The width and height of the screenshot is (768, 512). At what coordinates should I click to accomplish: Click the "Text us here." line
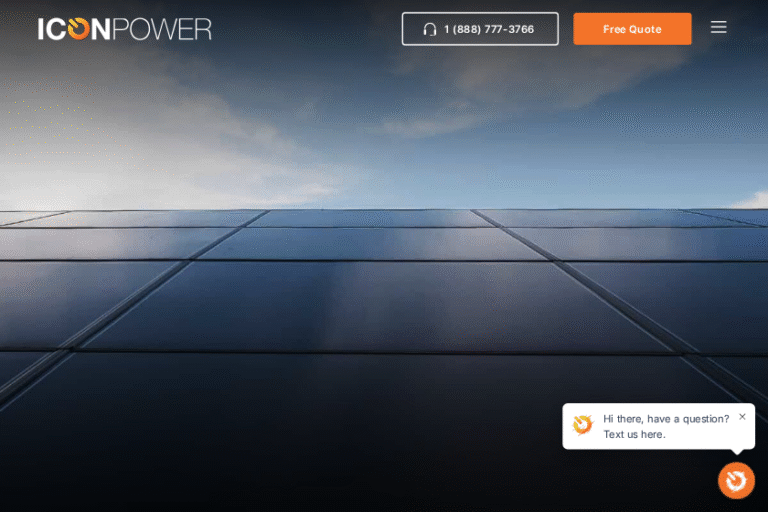634,434
